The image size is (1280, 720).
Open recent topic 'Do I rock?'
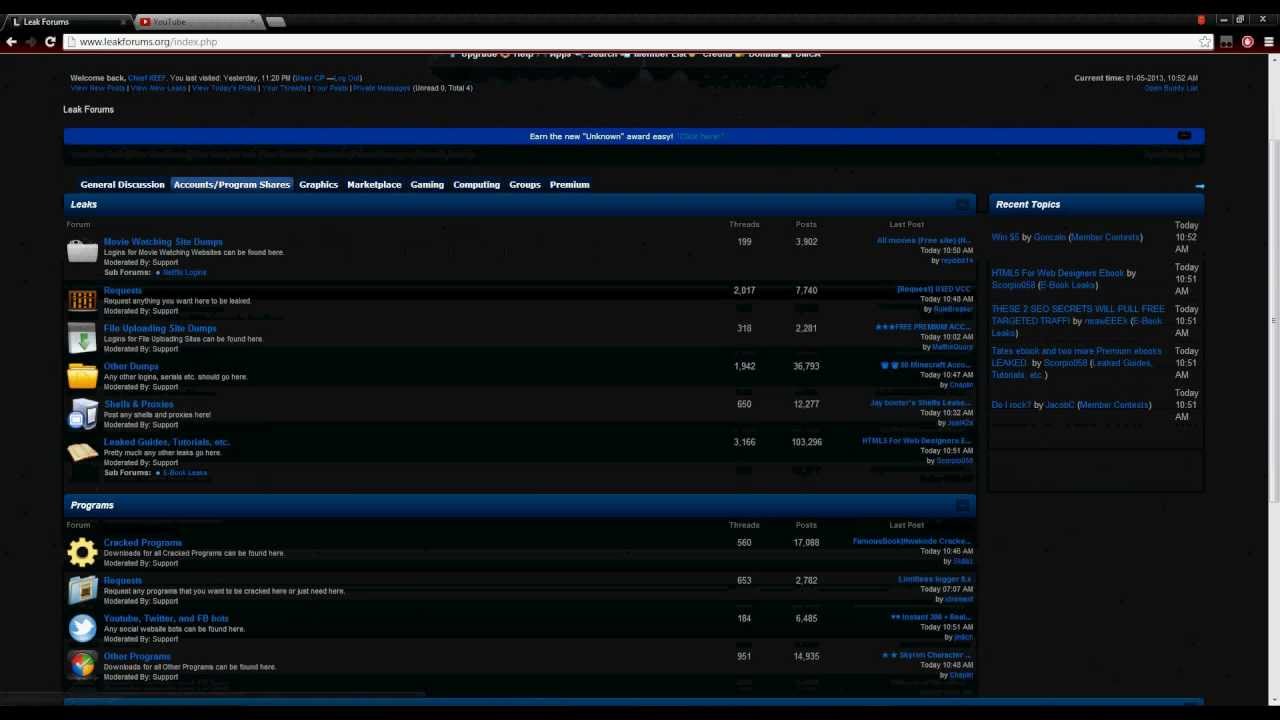1011,405
